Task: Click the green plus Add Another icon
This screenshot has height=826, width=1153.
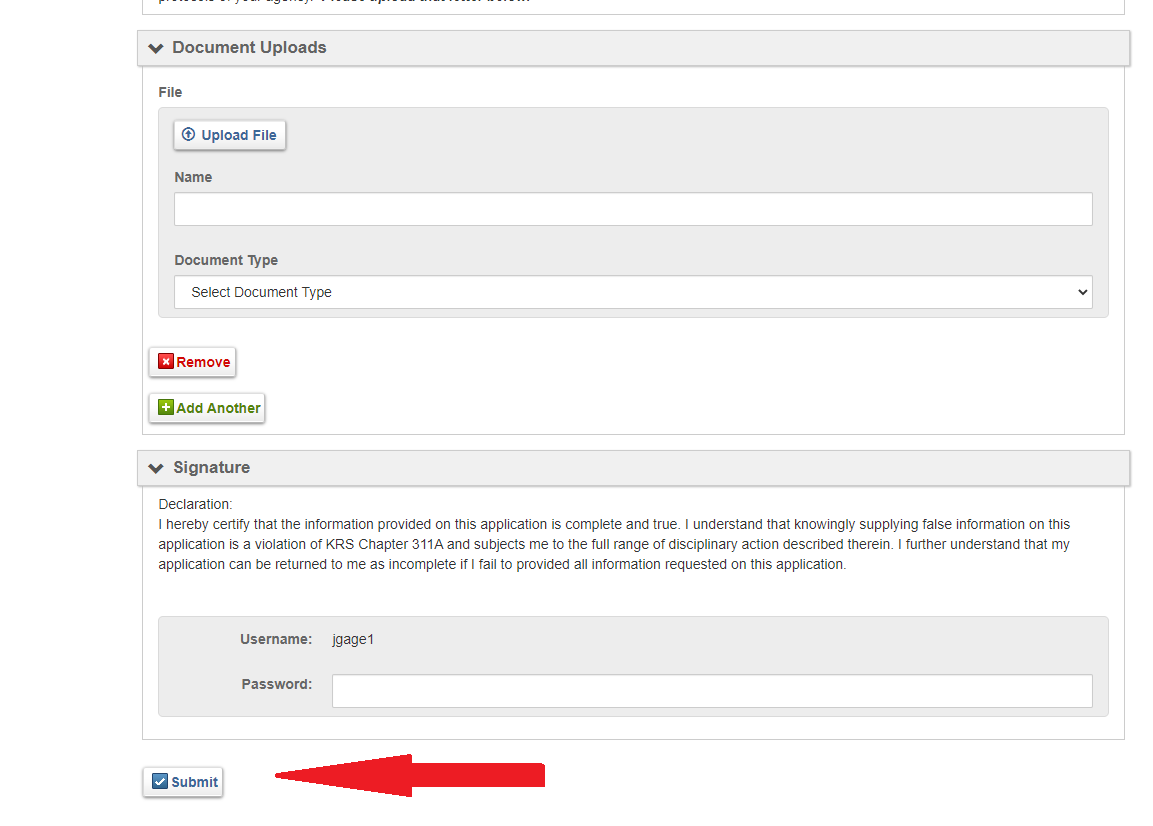Action: point(166,408)
